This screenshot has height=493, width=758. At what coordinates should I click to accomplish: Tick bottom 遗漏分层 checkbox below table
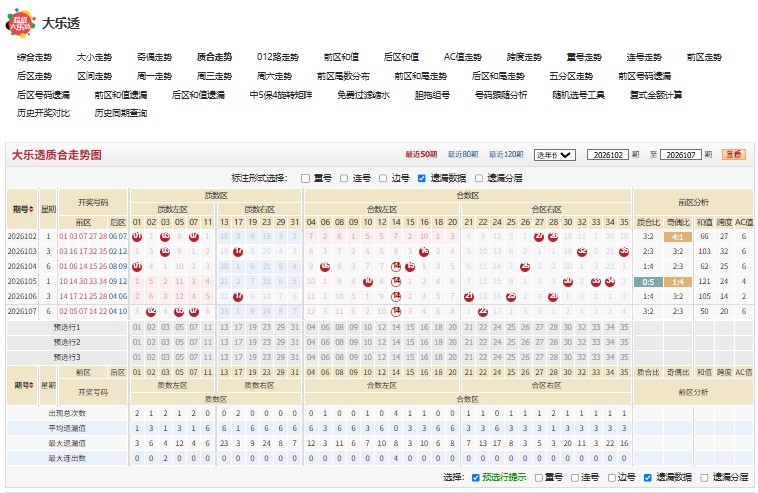(x=704, y=478)
